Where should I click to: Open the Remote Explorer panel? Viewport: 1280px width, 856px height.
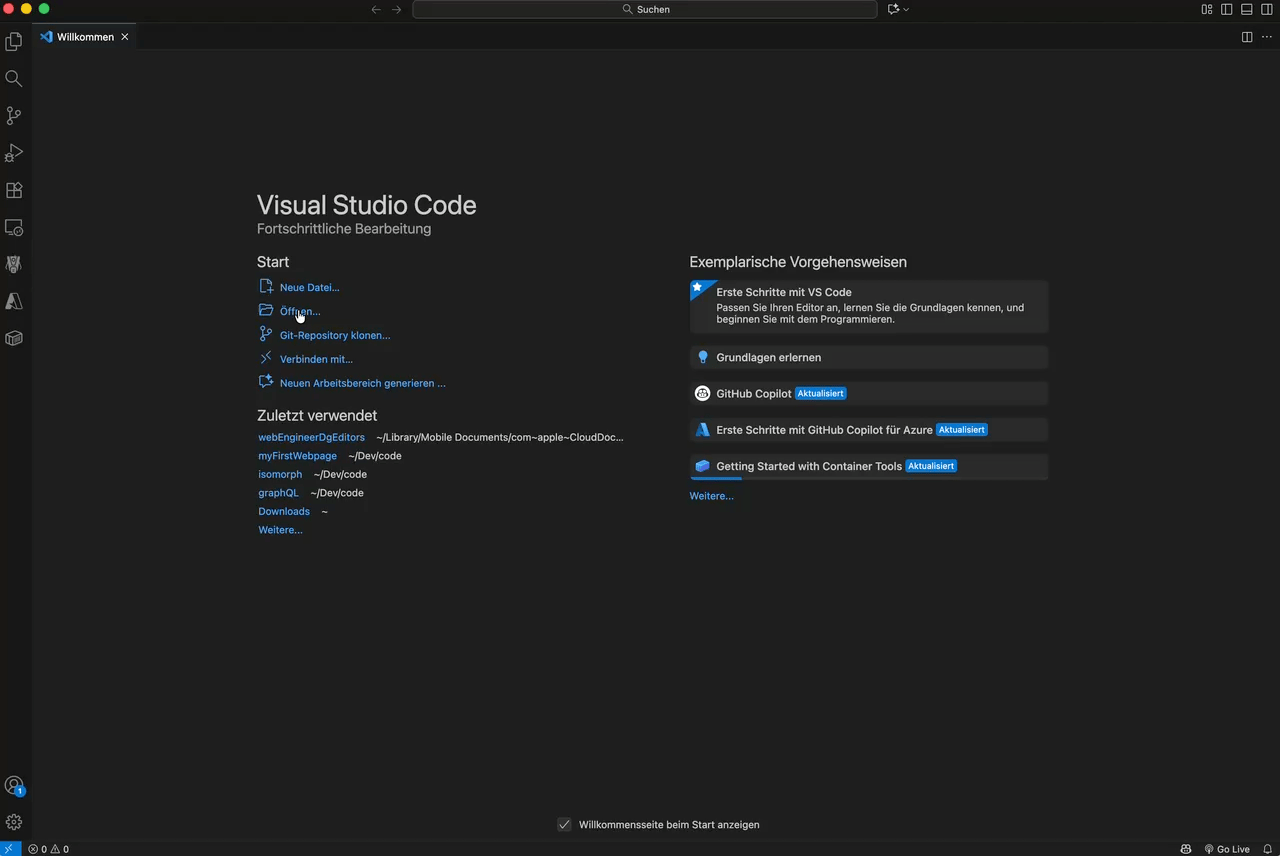coord(14,228)
